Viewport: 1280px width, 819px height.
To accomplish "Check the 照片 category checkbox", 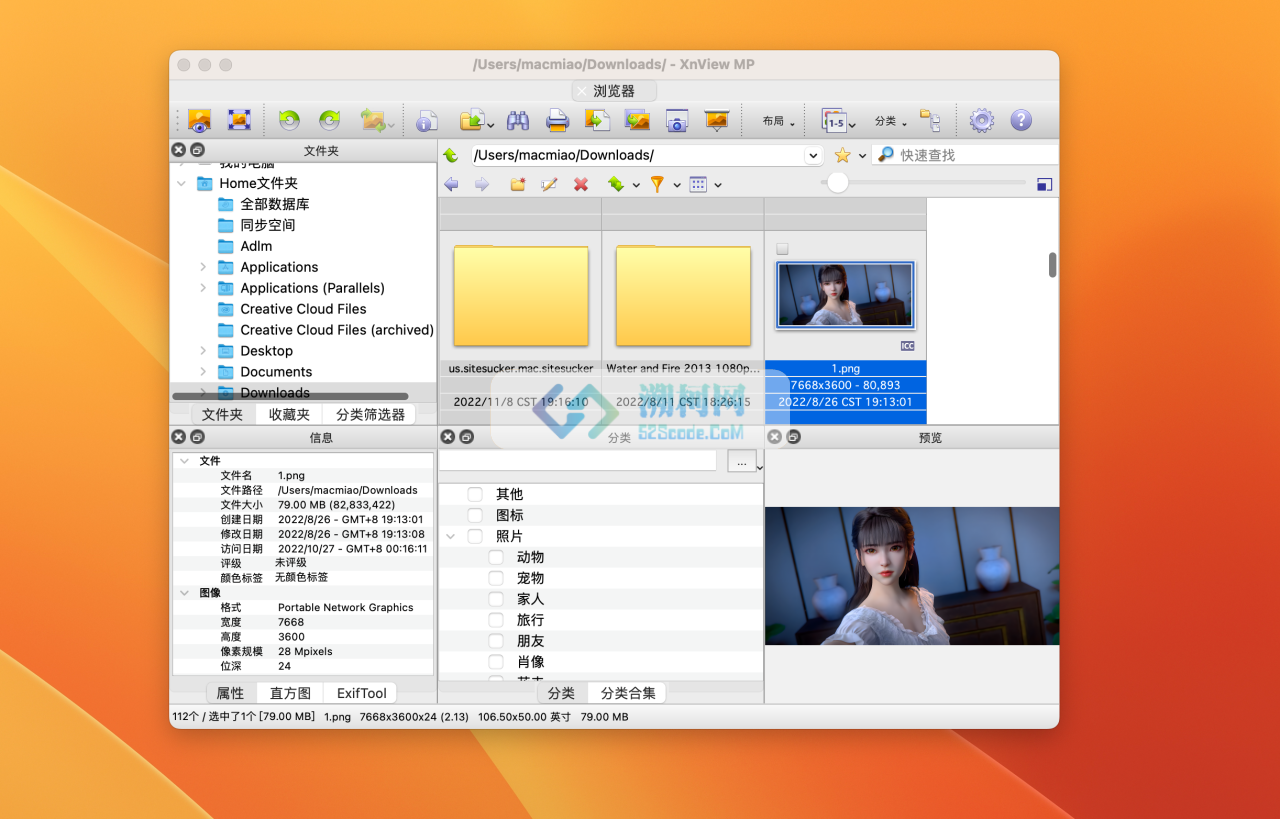I will [475, 536].
